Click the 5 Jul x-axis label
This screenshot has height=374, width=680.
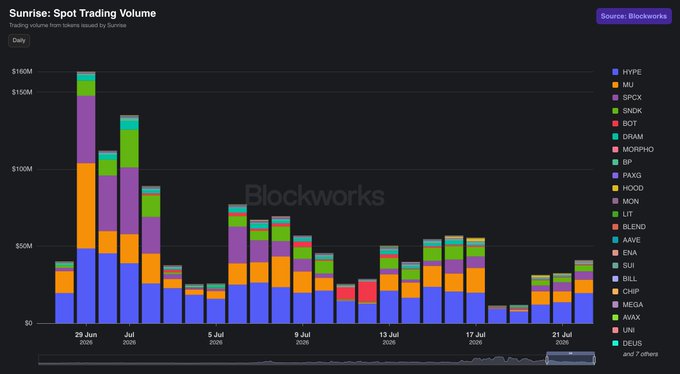[216, 338]
